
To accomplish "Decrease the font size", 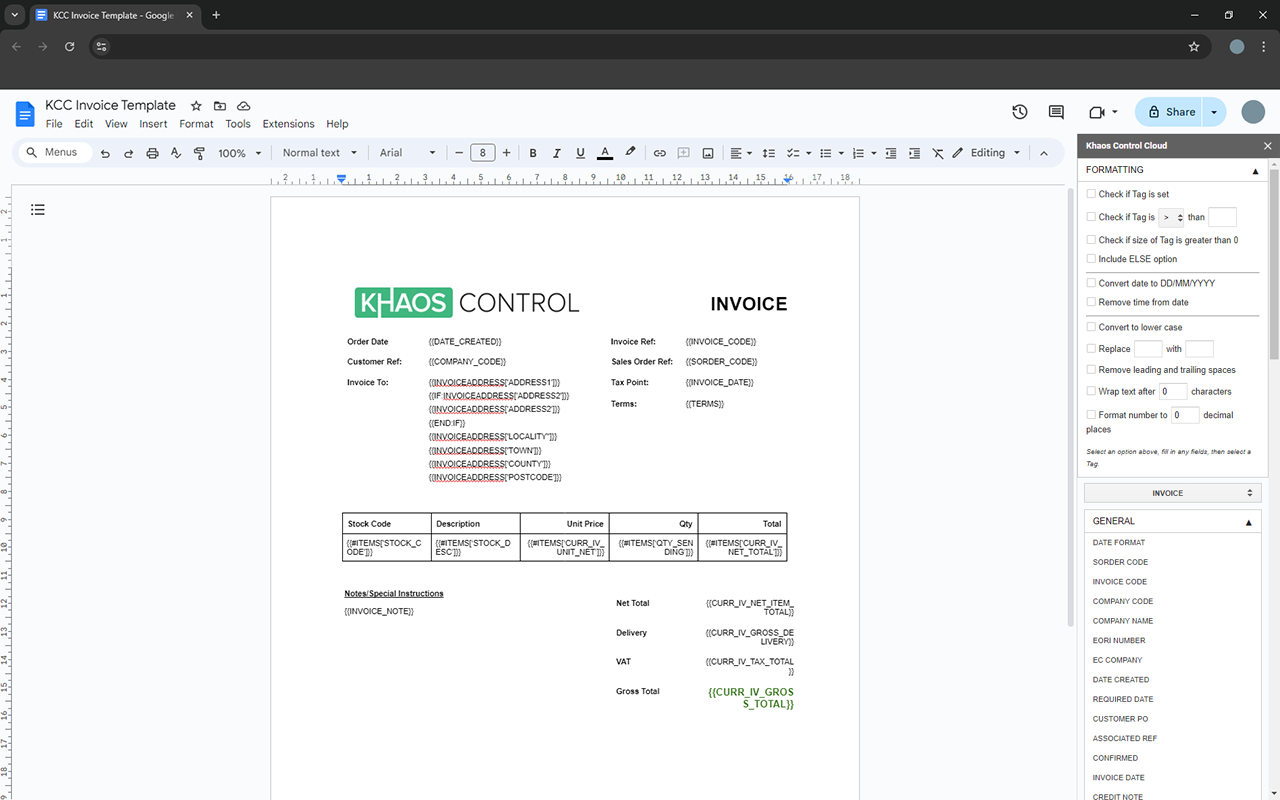I will 459,153.
